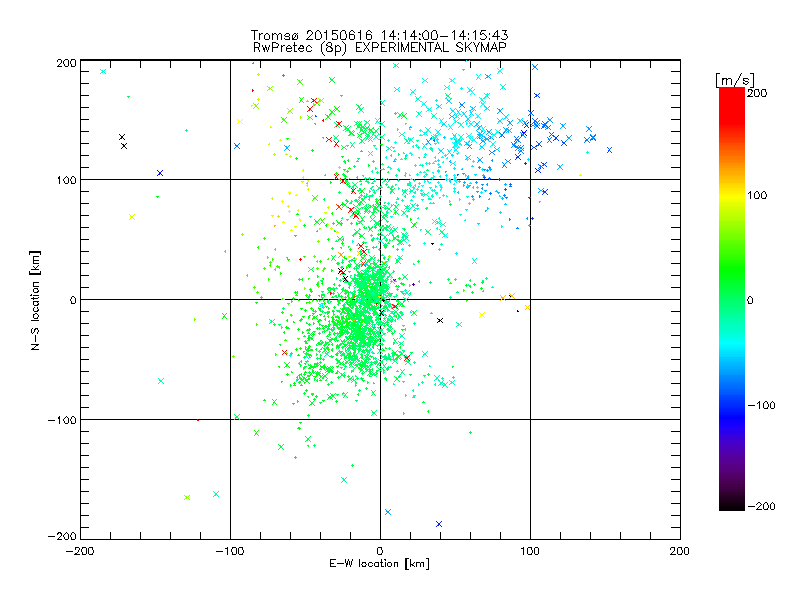Click the y-axis tick label '100'

[66, 180]
